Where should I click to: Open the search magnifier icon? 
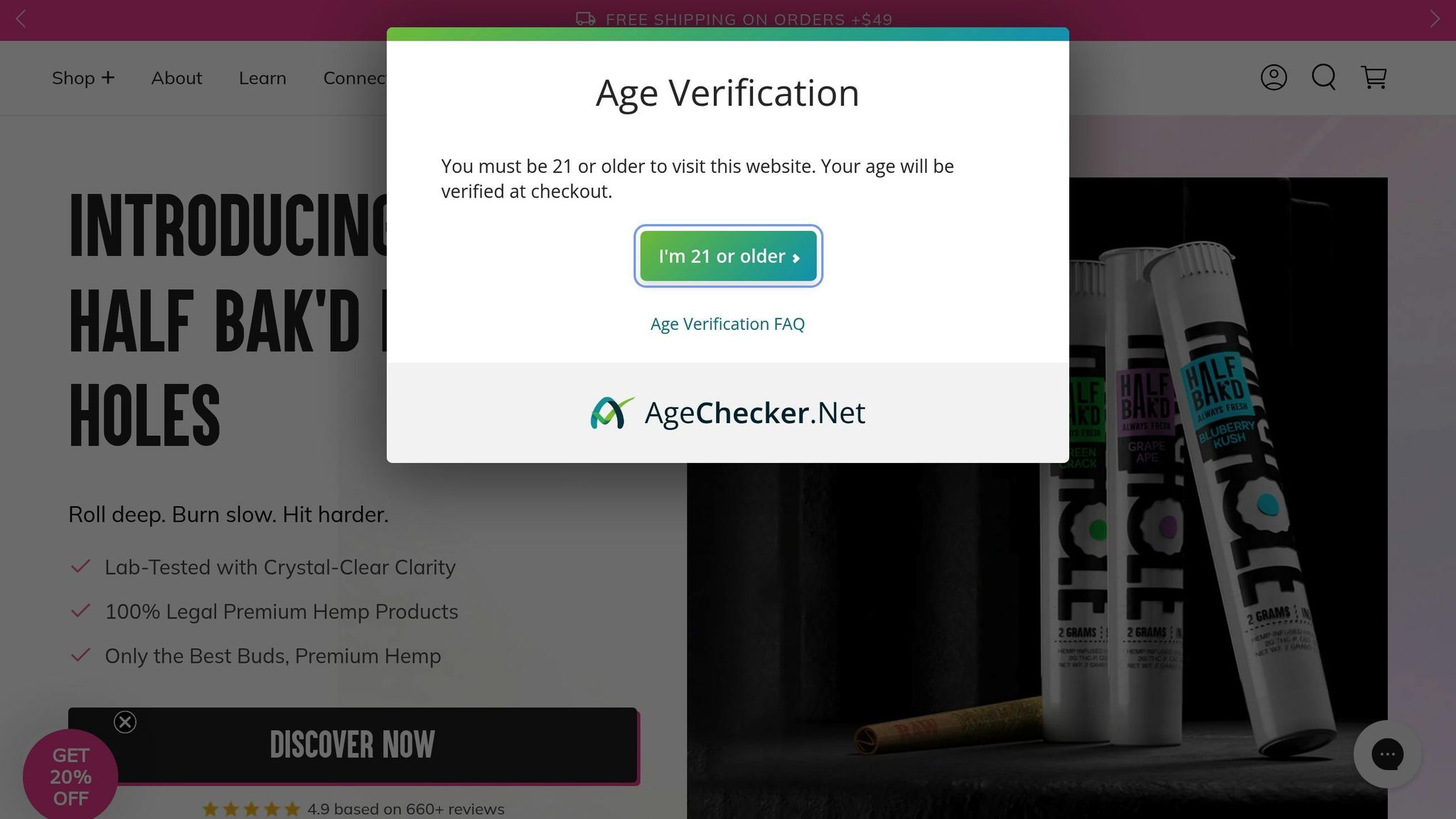tap(1324, 77)
